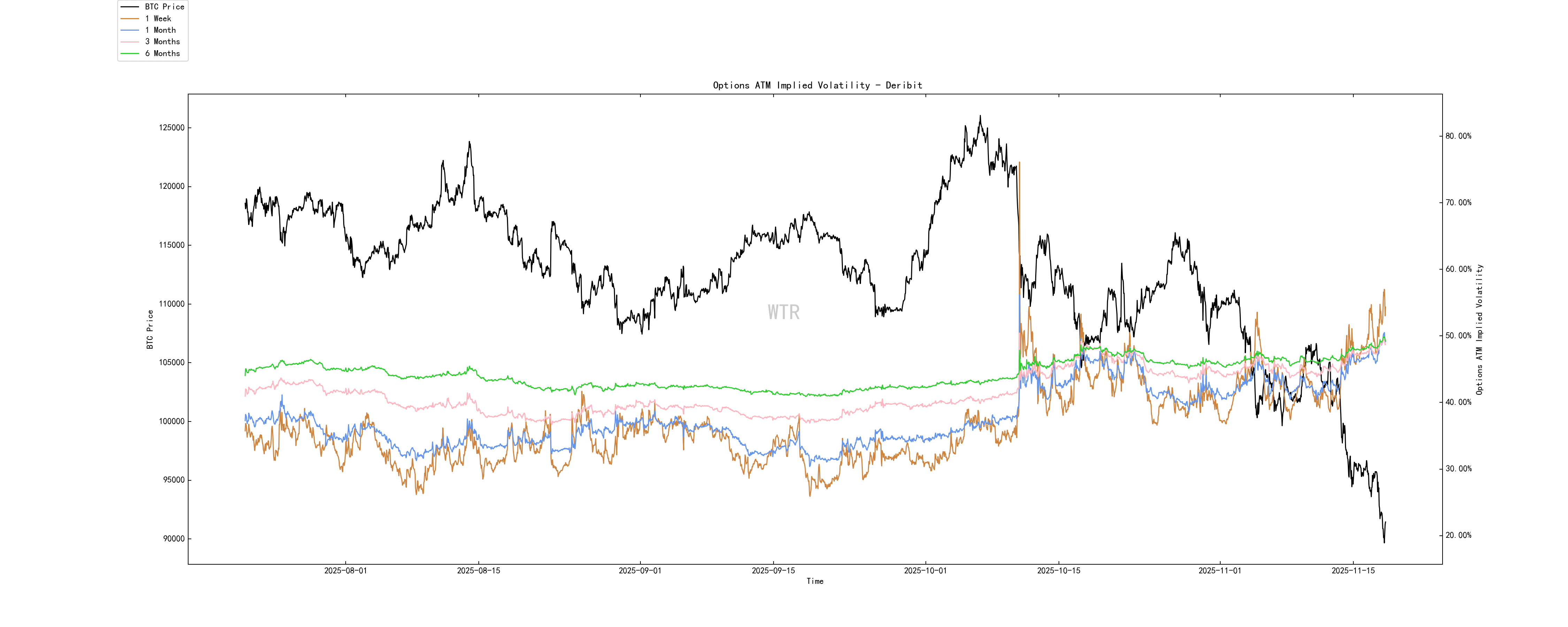Click the 90000 price tick label
Viewport: 1568px width, 627px height.
(x=174, y=539)
